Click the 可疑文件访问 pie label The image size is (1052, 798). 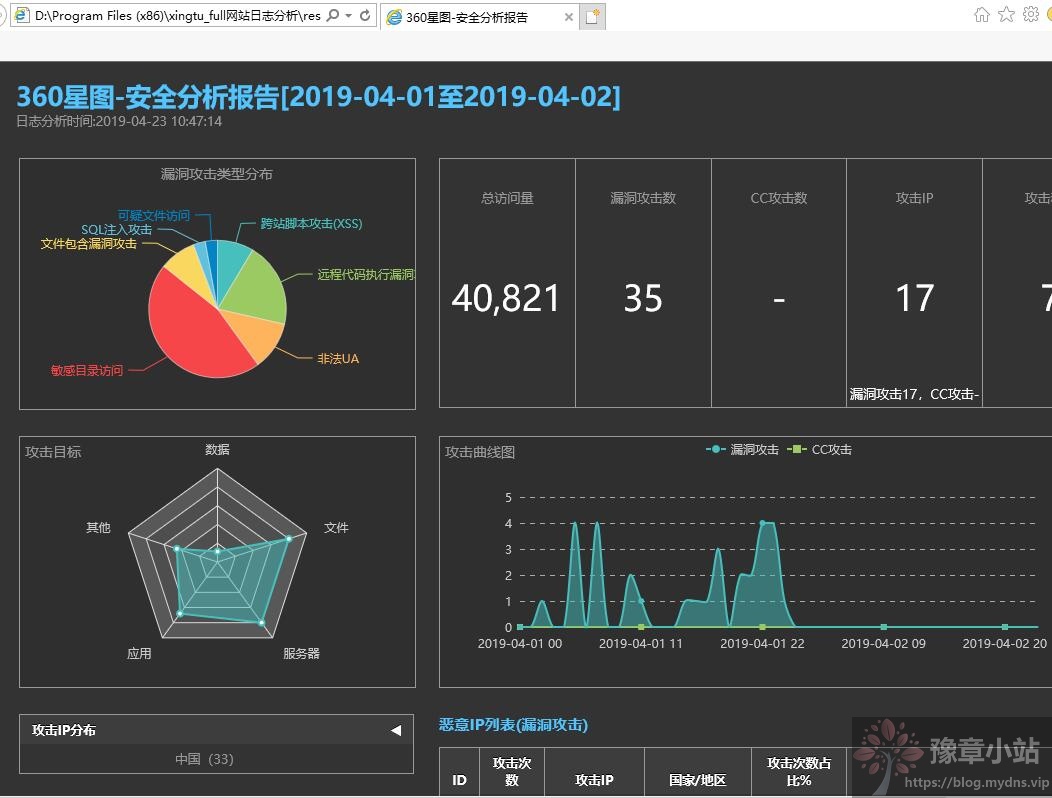154,215
